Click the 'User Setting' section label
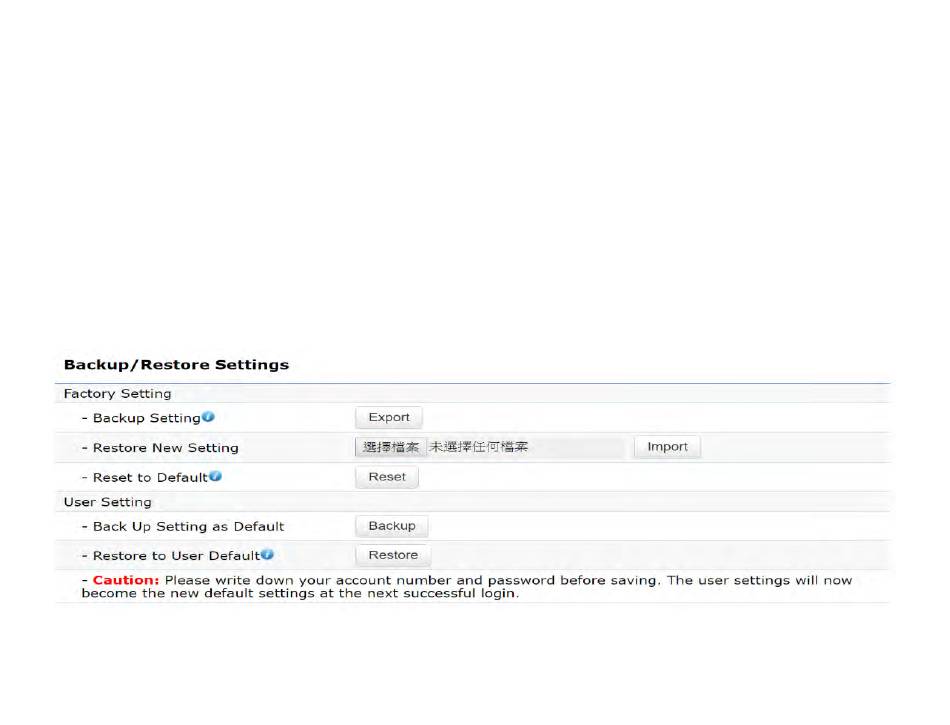The width and height of the screenshot is (950, 725). click(107, 502)
